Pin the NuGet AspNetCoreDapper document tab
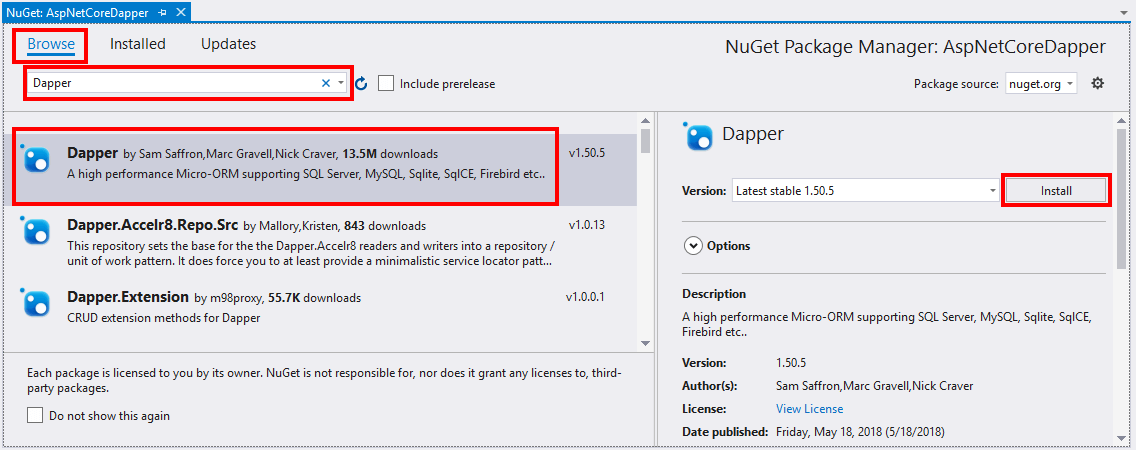This screenshot has height=450, width=1136. [x=164, y=12]
